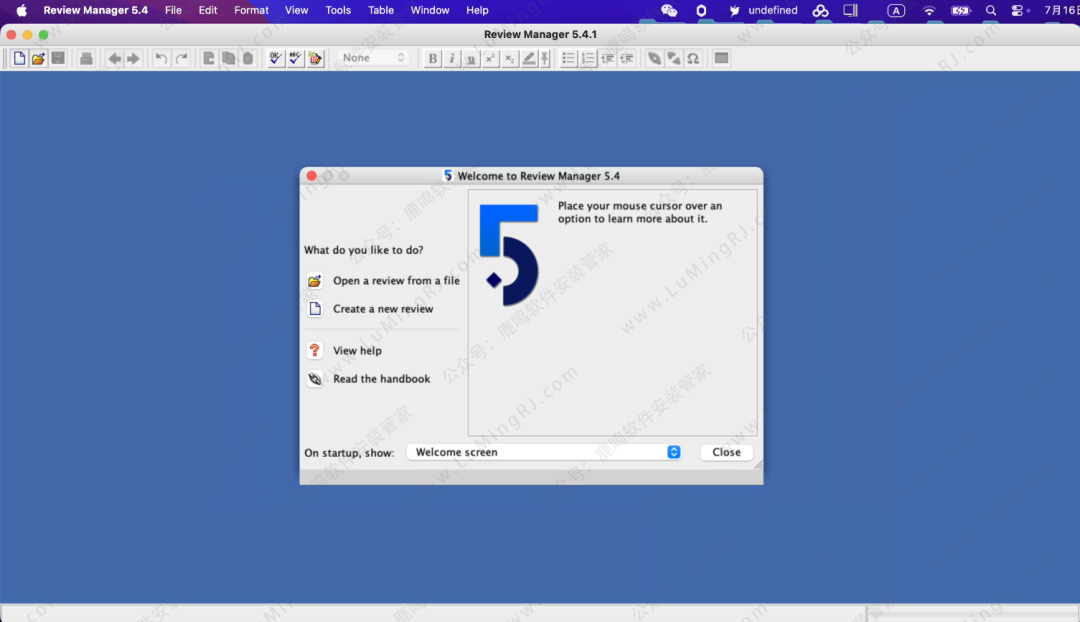The image size is (1080, 622).
Task: Click 'Create a new review' option
Action: coord(383,309)
